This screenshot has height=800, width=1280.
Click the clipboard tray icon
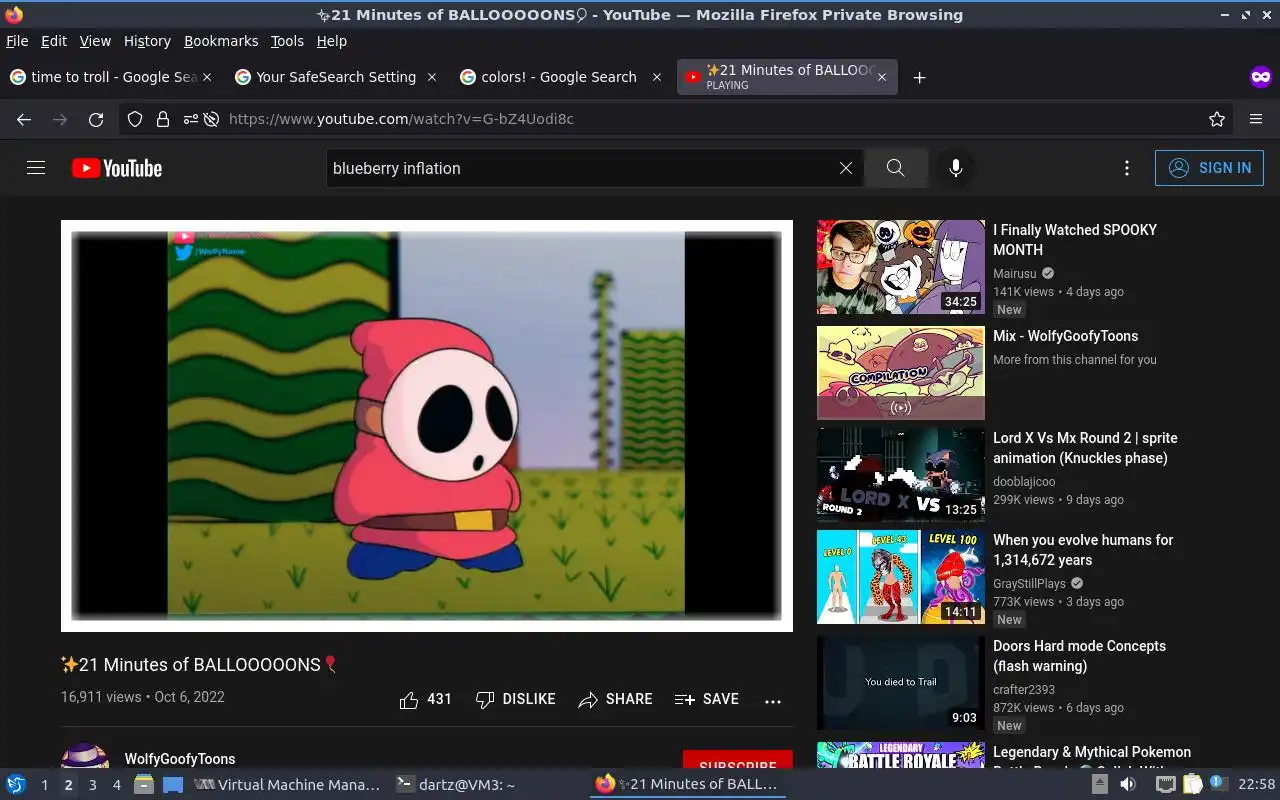[1192, 785]
